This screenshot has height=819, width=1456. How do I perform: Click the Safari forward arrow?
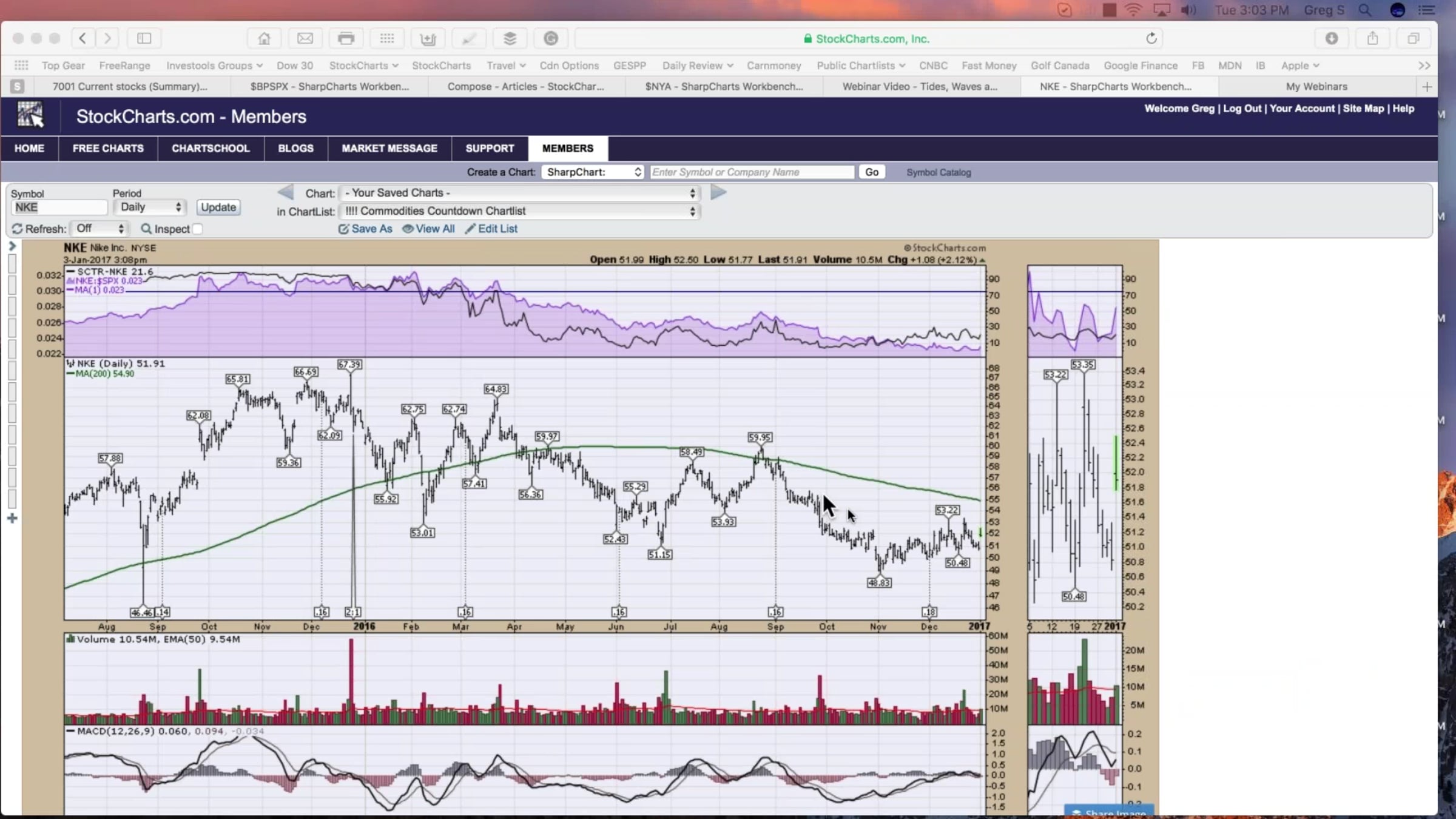click(x=107, y=38)
